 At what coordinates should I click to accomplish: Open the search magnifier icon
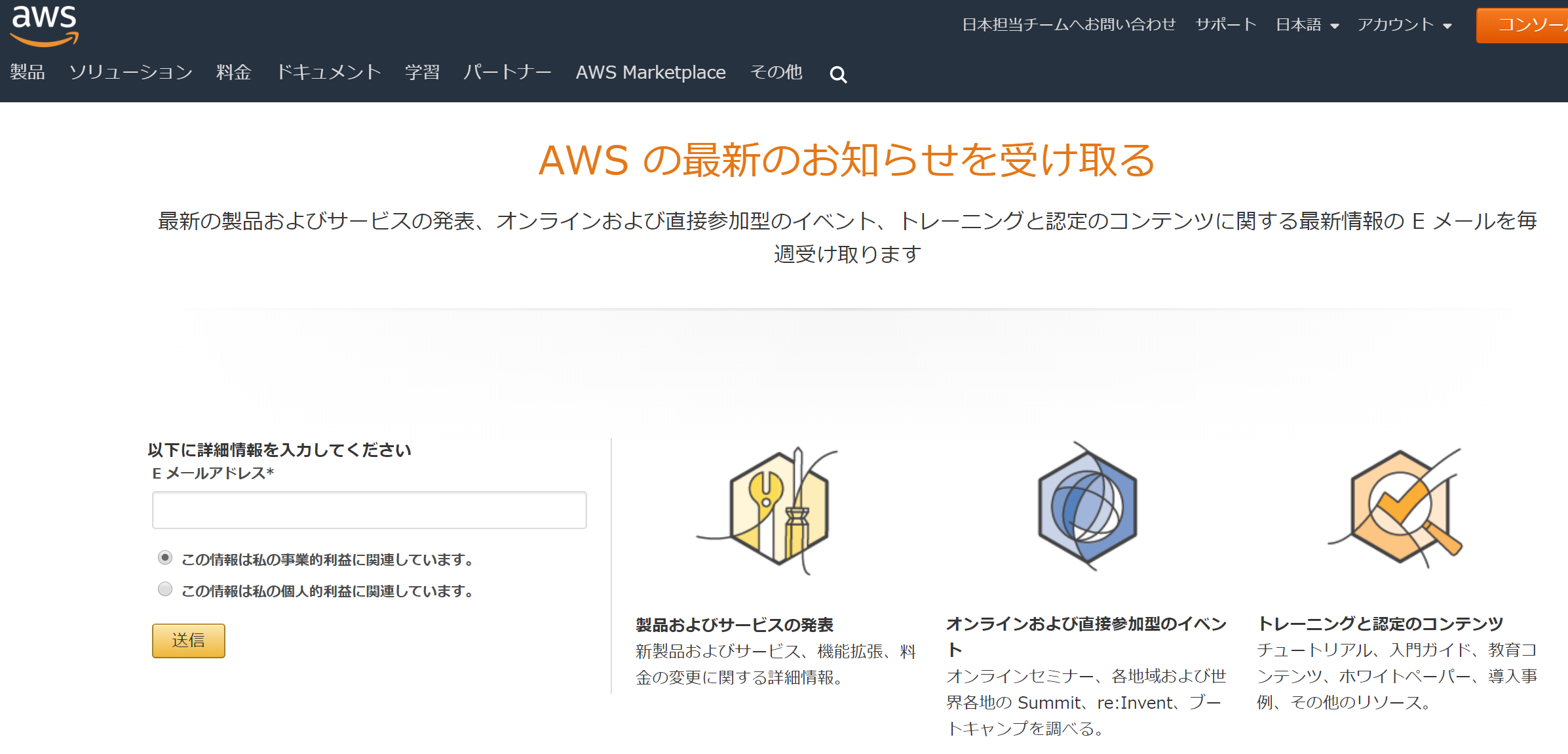click(838, 75)
